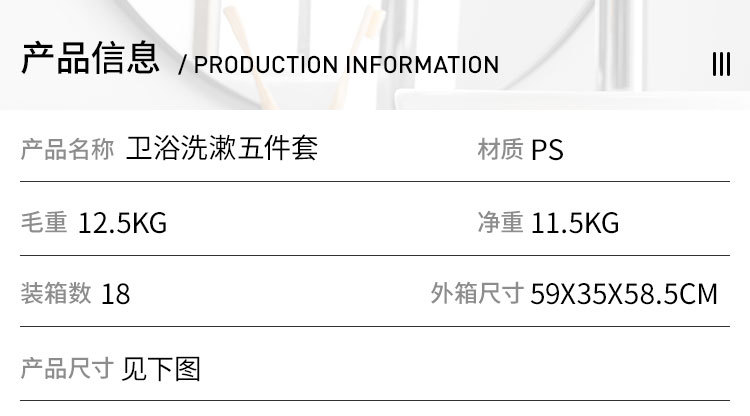
Task: Select the 外箱尺寸 label
Action: [477, 293]
